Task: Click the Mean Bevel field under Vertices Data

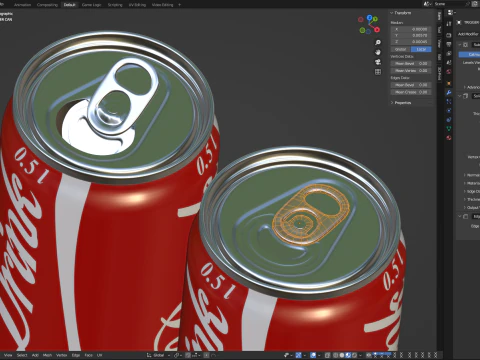Action: 411,63
